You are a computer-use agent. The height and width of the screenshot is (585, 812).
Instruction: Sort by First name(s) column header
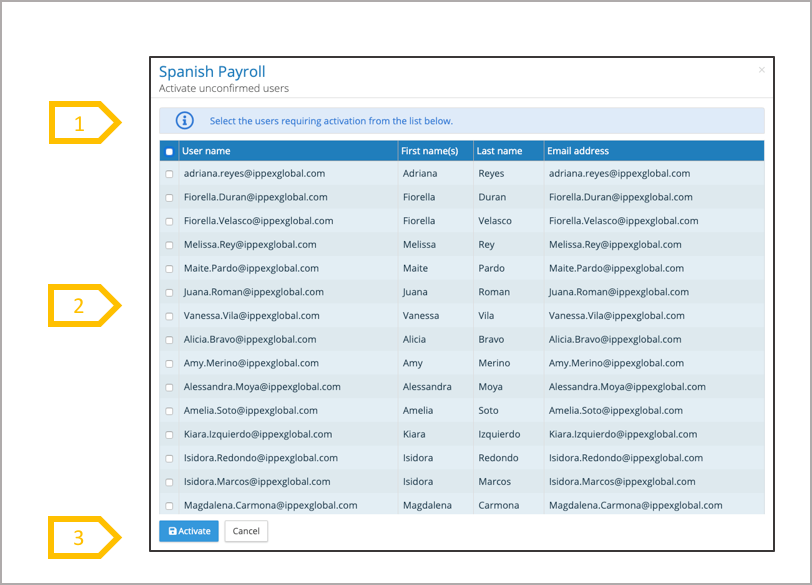pos(429,151)
